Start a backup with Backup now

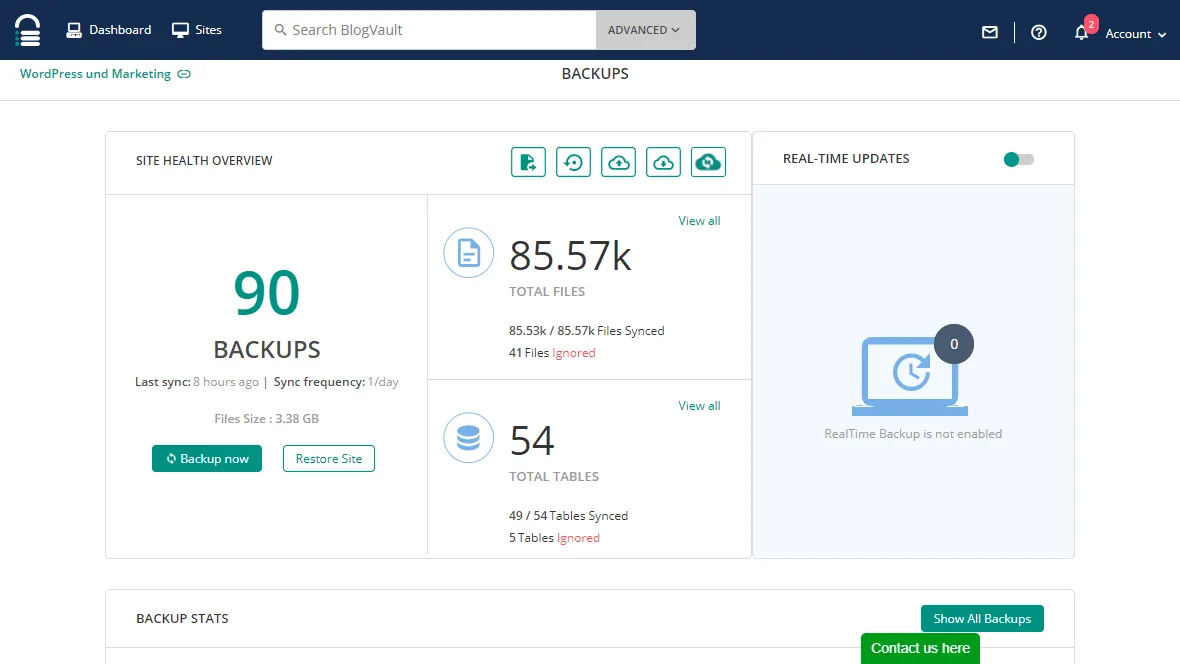pyautogui.click(x=207, y=458)
